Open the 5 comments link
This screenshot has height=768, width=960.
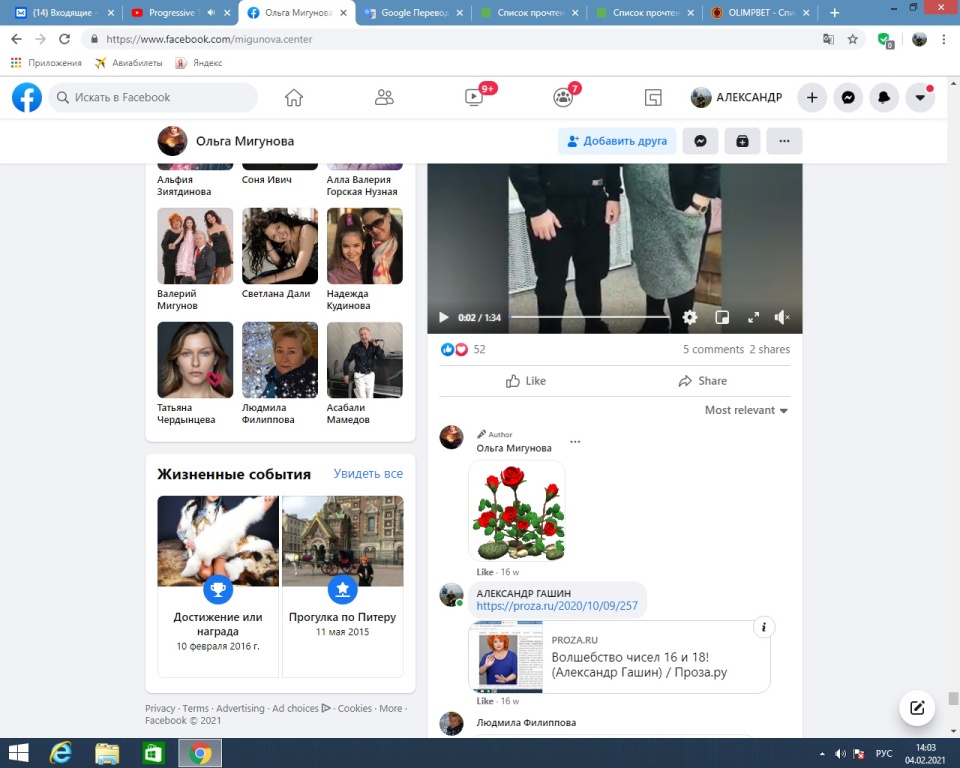click(x=713, y=350)
